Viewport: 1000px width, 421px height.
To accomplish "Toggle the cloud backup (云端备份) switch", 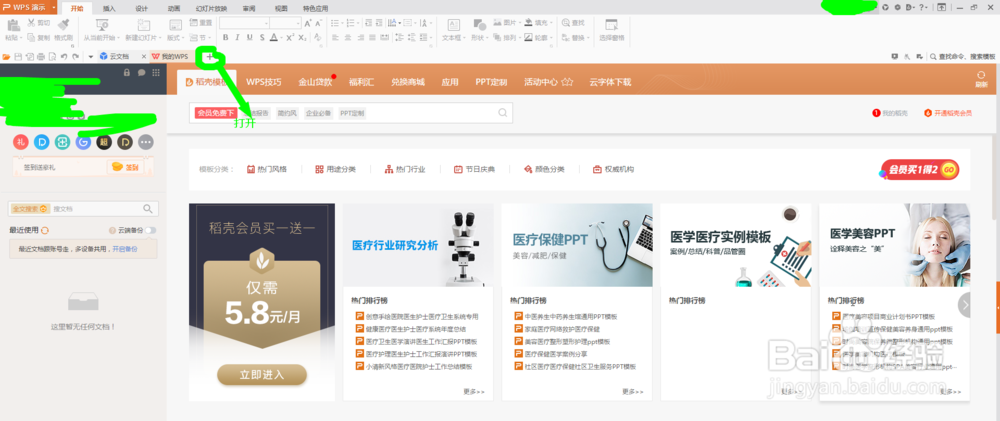I will (151, 230).
